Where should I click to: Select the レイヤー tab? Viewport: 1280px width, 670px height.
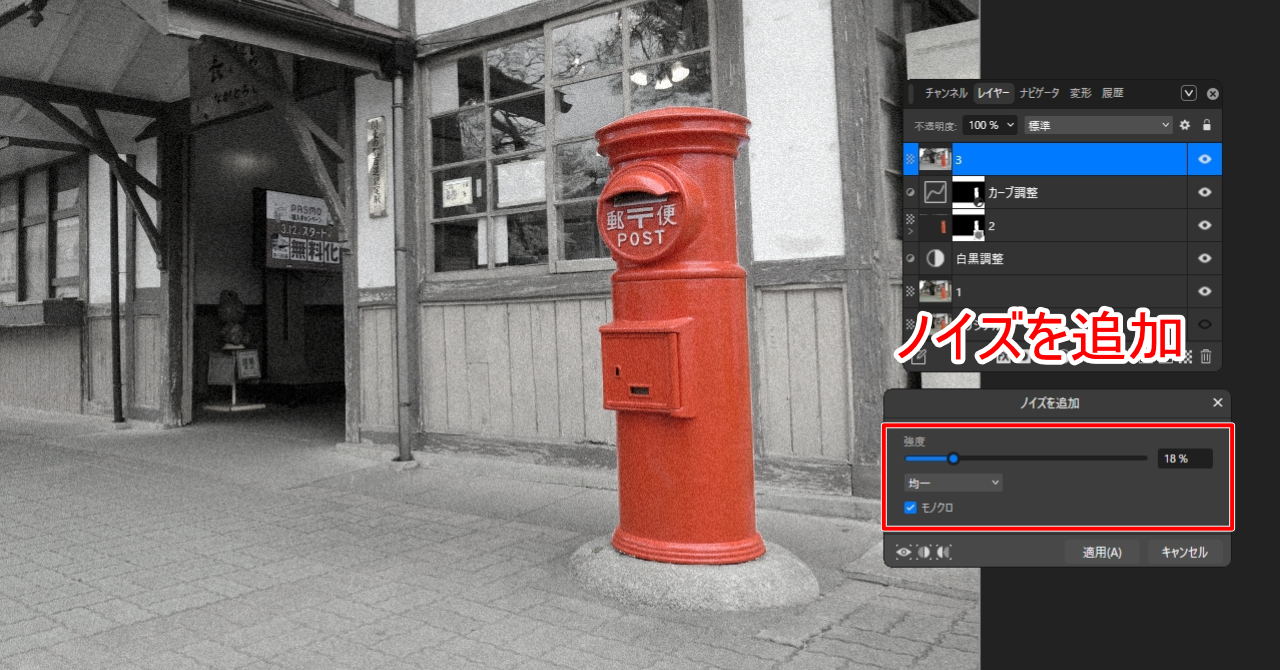pos(994,93)
